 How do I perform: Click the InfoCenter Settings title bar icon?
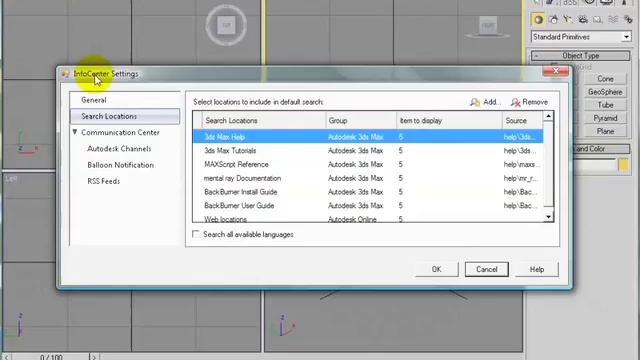pos(66,74)
